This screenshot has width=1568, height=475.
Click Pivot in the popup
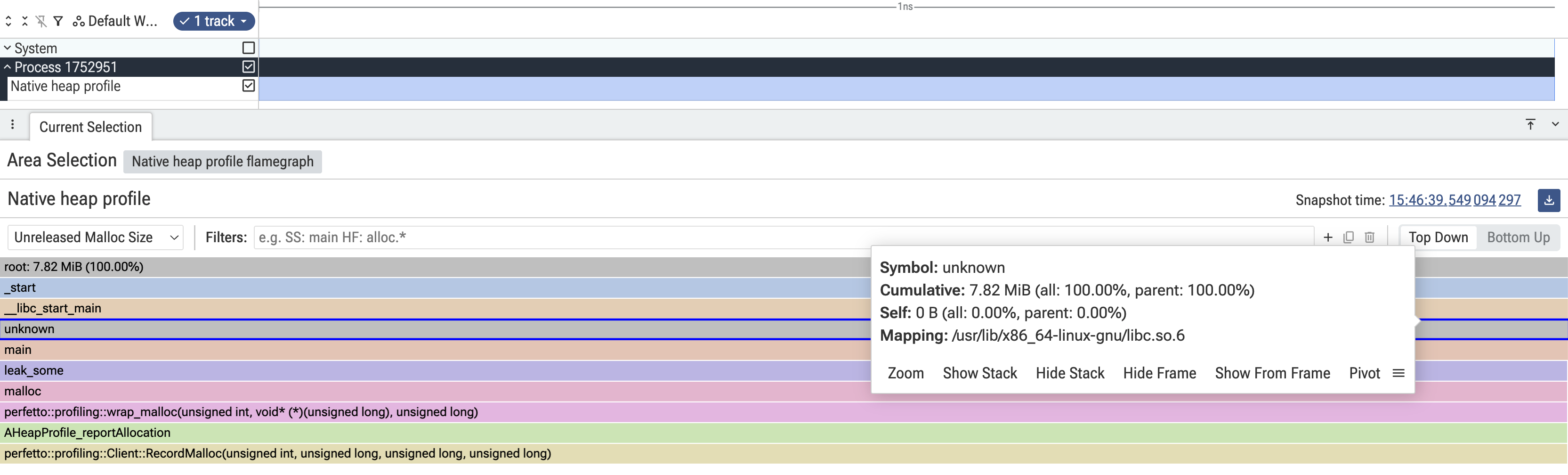[1365, 373]
